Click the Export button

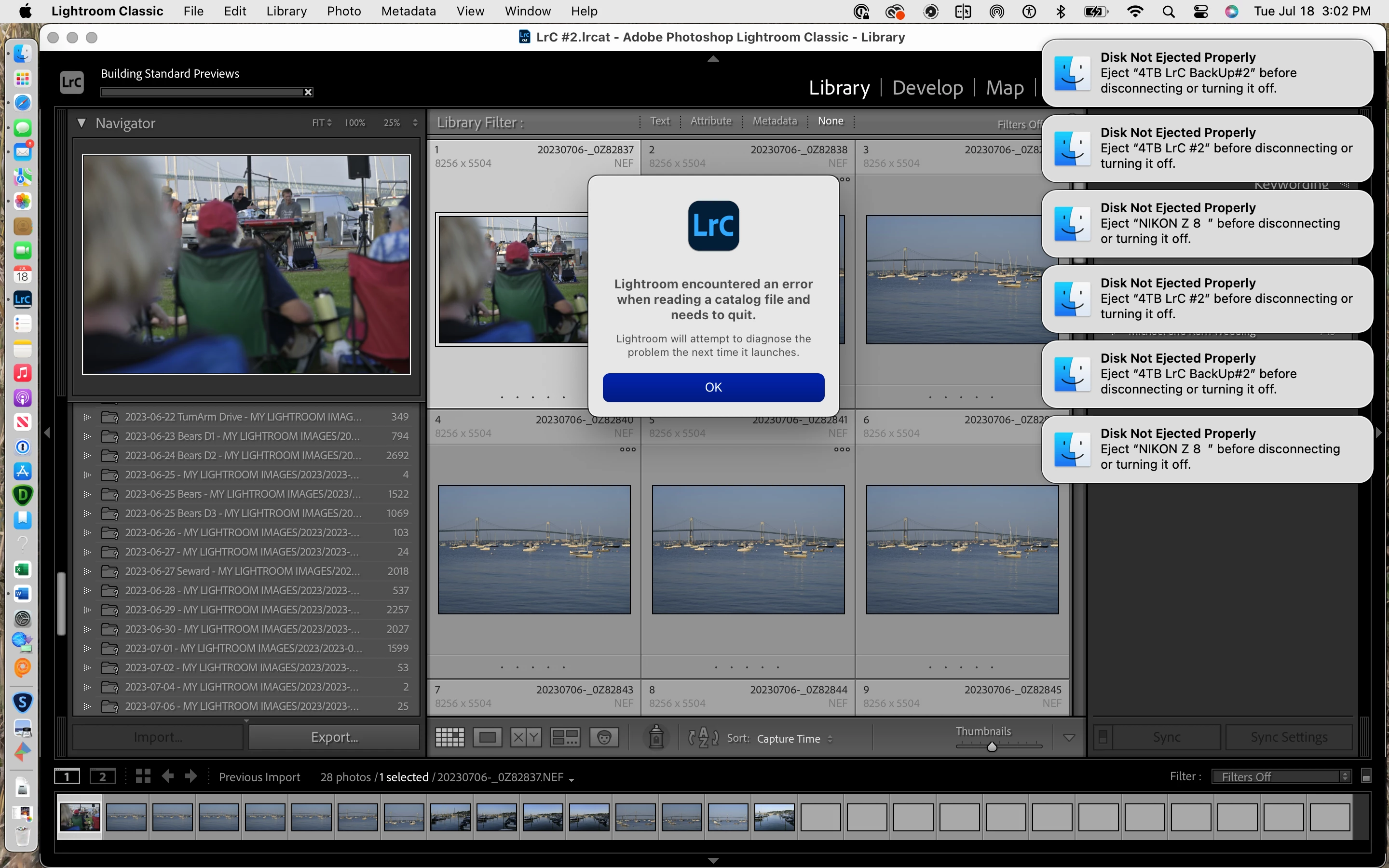(334, 737)
